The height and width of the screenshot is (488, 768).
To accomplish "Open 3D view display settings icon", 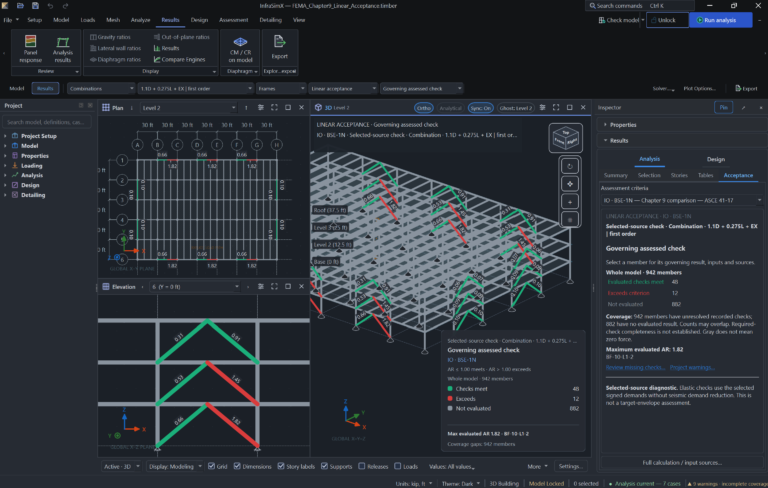I will point(542,107).
